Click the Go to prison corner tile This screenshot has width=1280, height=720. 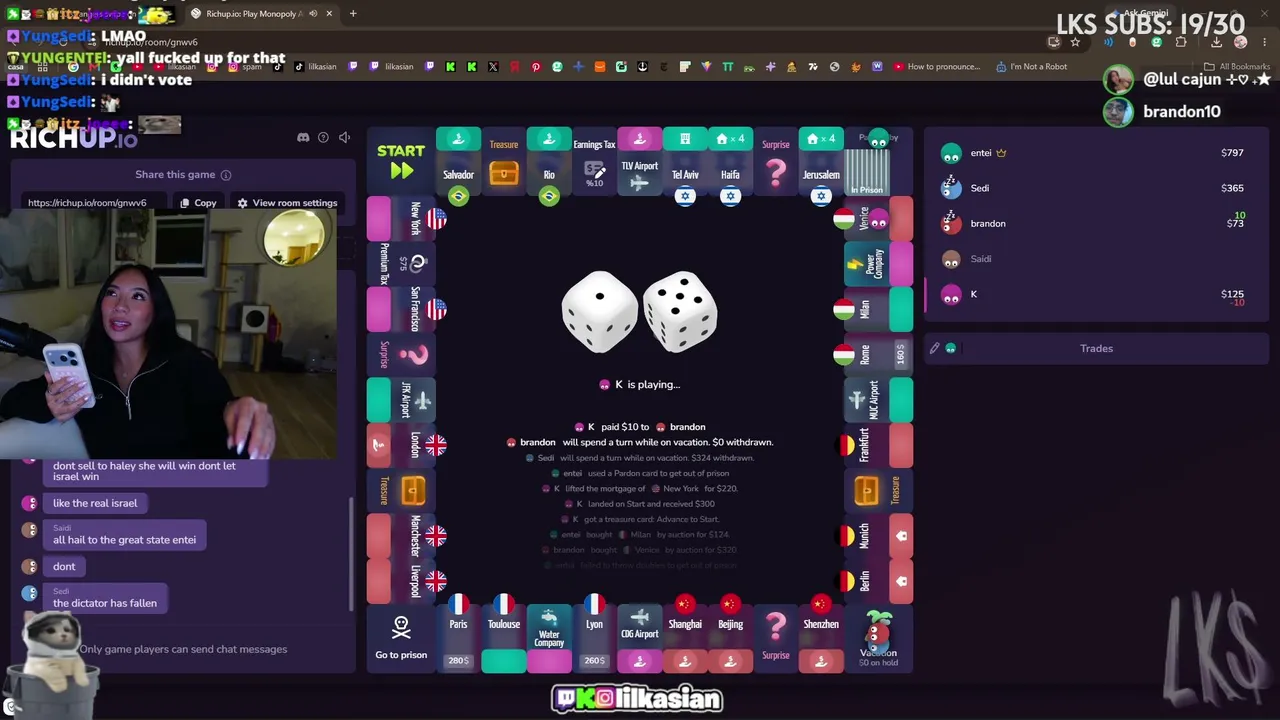pos(401,638)
